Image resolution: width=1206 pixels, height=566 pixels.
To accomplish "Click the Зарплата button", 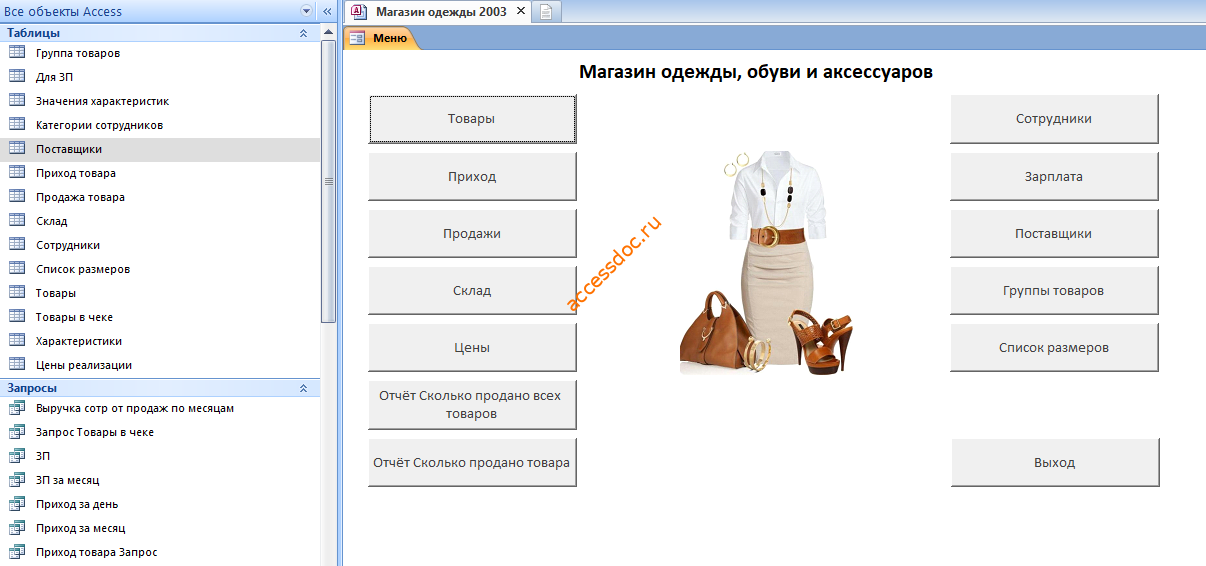I will pyautogui.click(x=1054, y=176).
